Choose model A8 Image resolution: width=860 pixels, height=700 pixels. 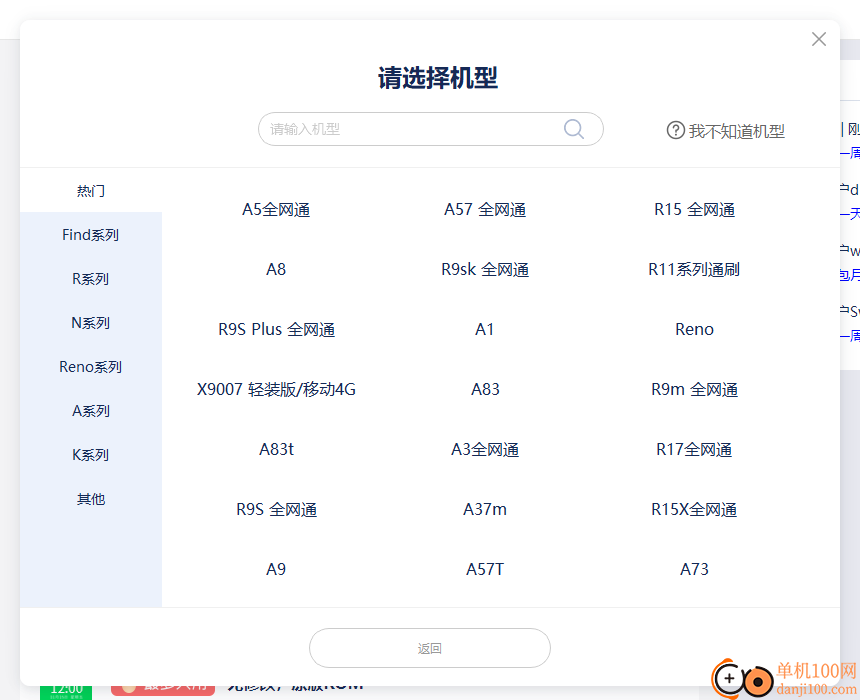pos(276,269)
